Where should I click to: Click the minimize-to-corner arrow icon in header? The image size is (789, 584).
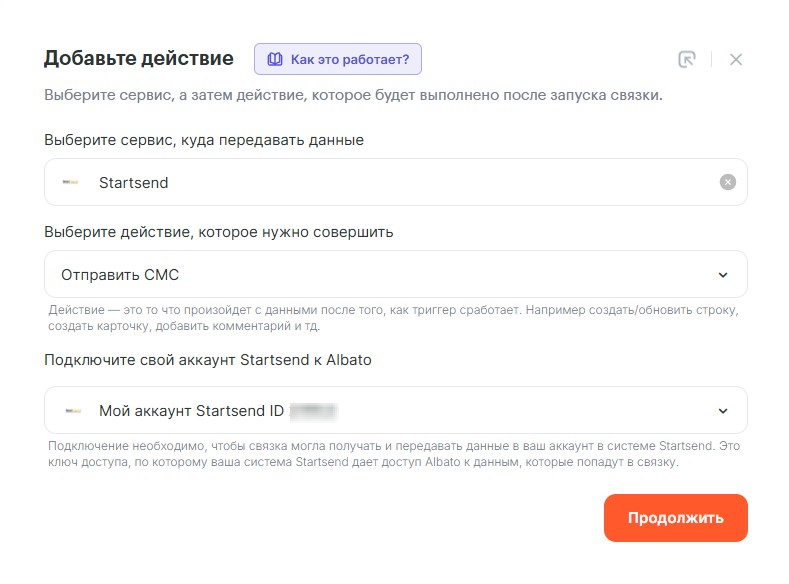[686, 59]
